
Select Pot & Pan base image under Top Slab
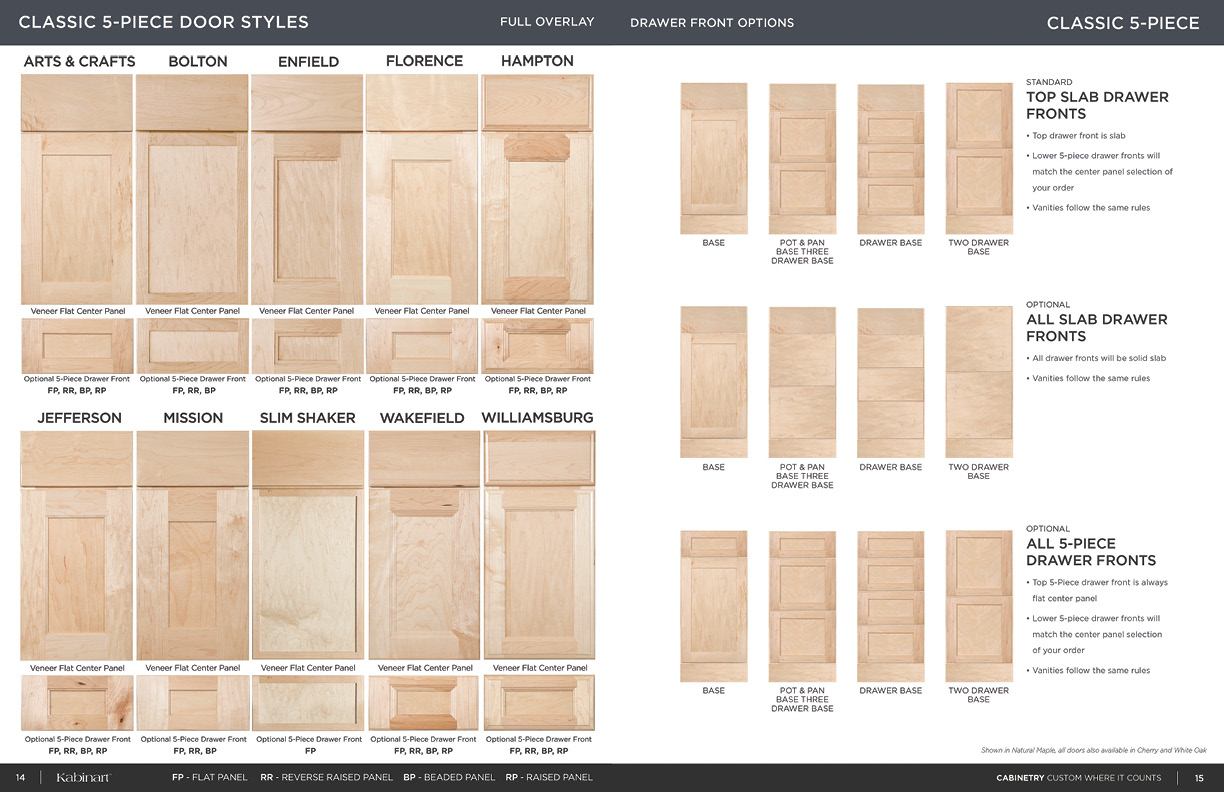[x=802, y=159]
